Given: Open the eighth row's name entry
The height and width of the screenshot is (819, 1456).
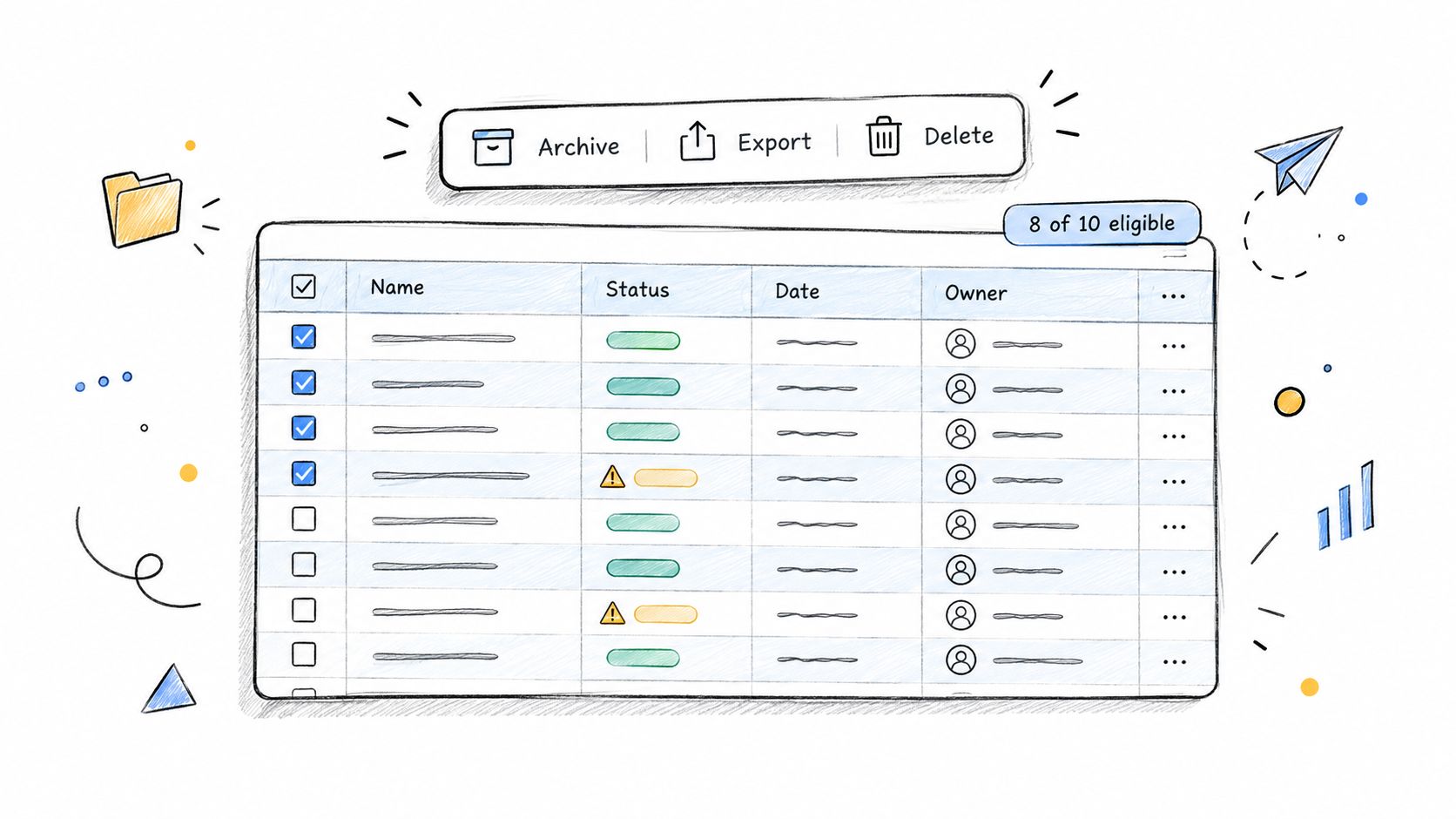Looking at the screenshot, I should 435,657.
